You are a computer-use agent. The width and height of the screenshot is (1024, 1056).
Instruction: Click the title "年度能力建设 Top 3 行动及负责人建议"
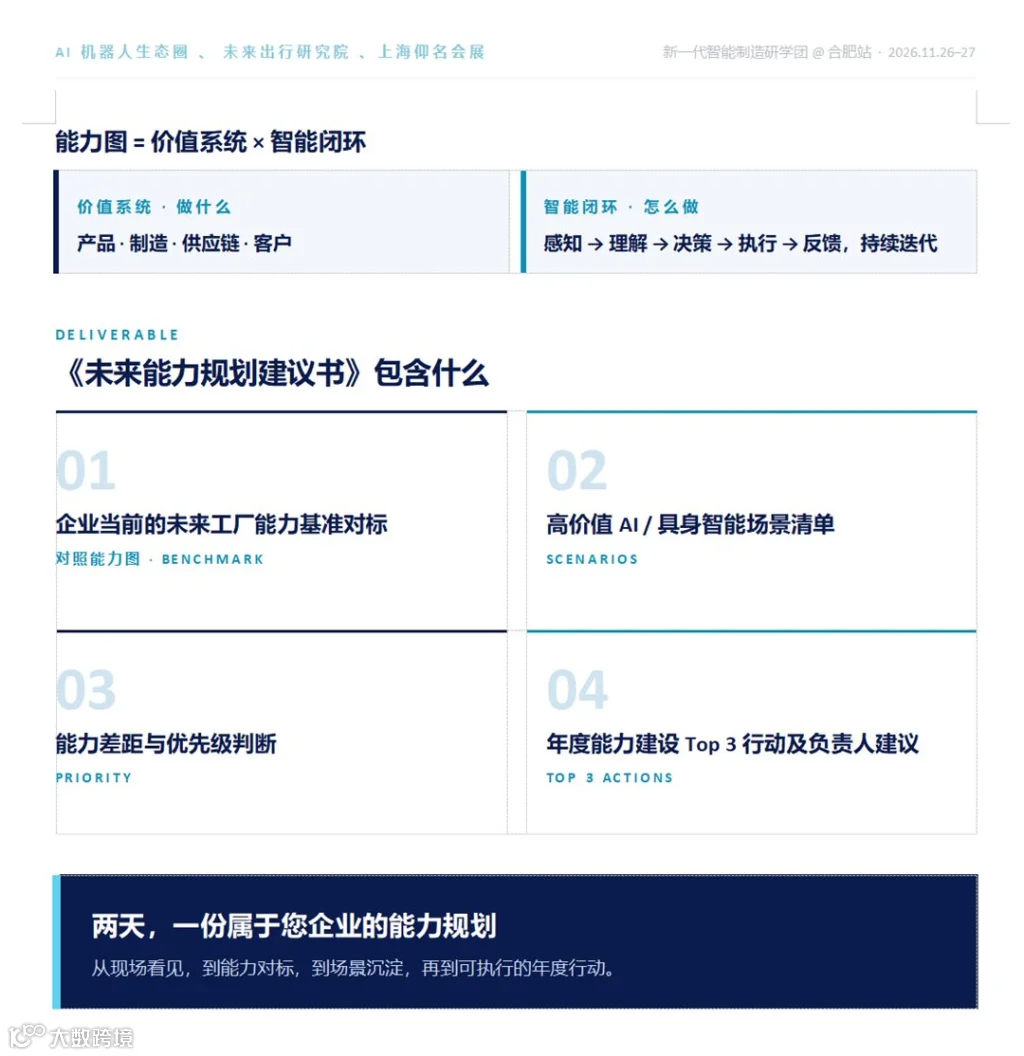732,744
